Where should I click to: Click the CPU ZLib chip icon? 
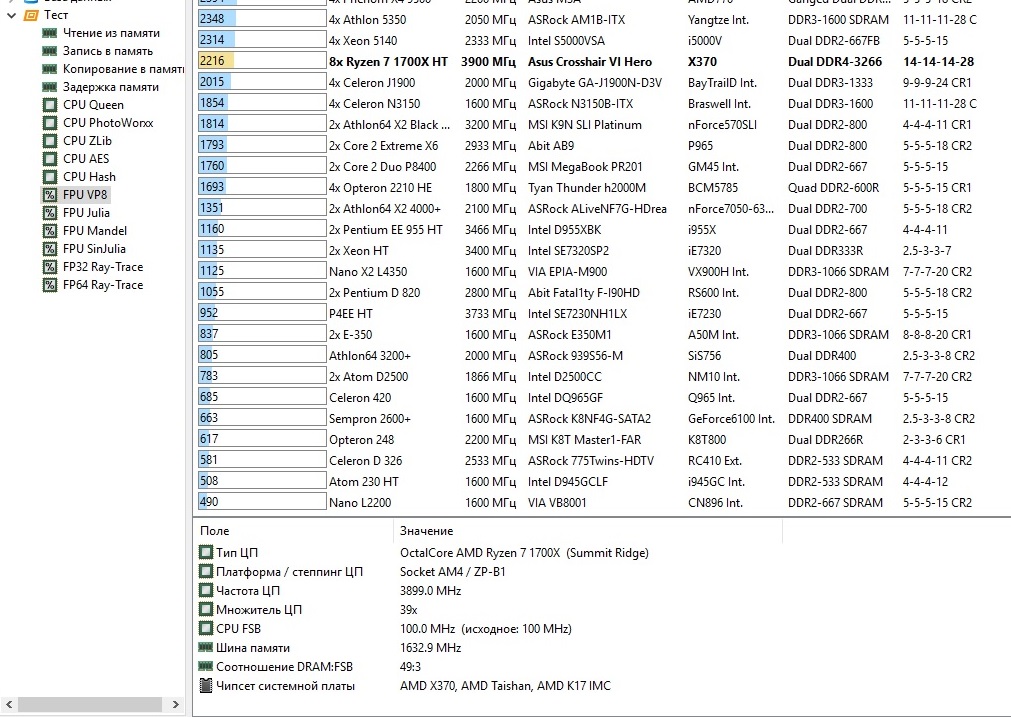point(50,141)
